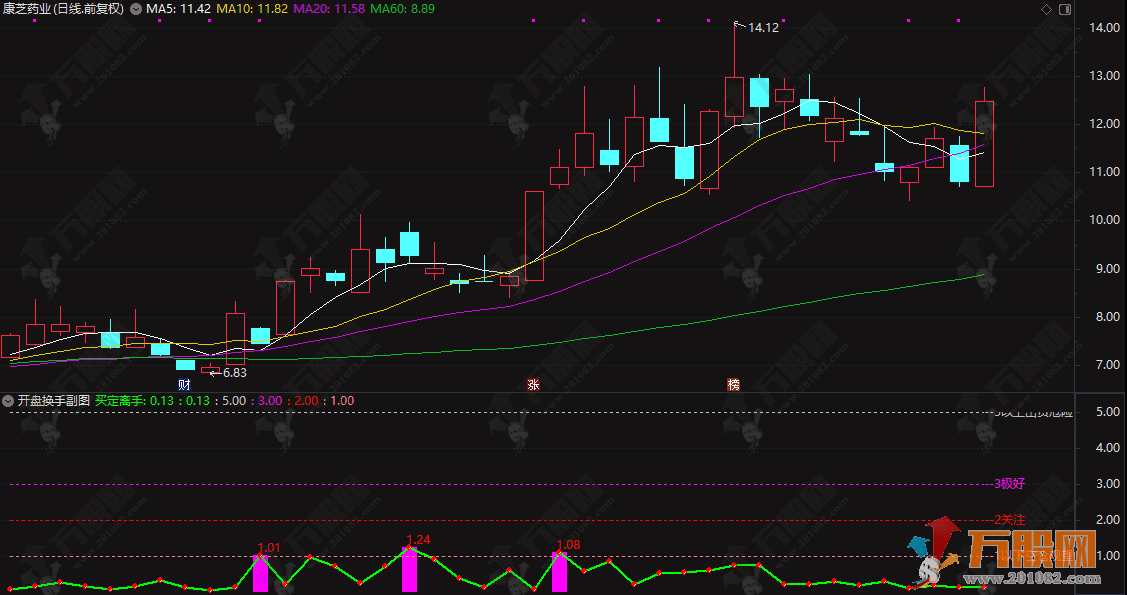Toggle the side panel icon at top-right
1127x595 pixels.
[x=1063, y=9]
